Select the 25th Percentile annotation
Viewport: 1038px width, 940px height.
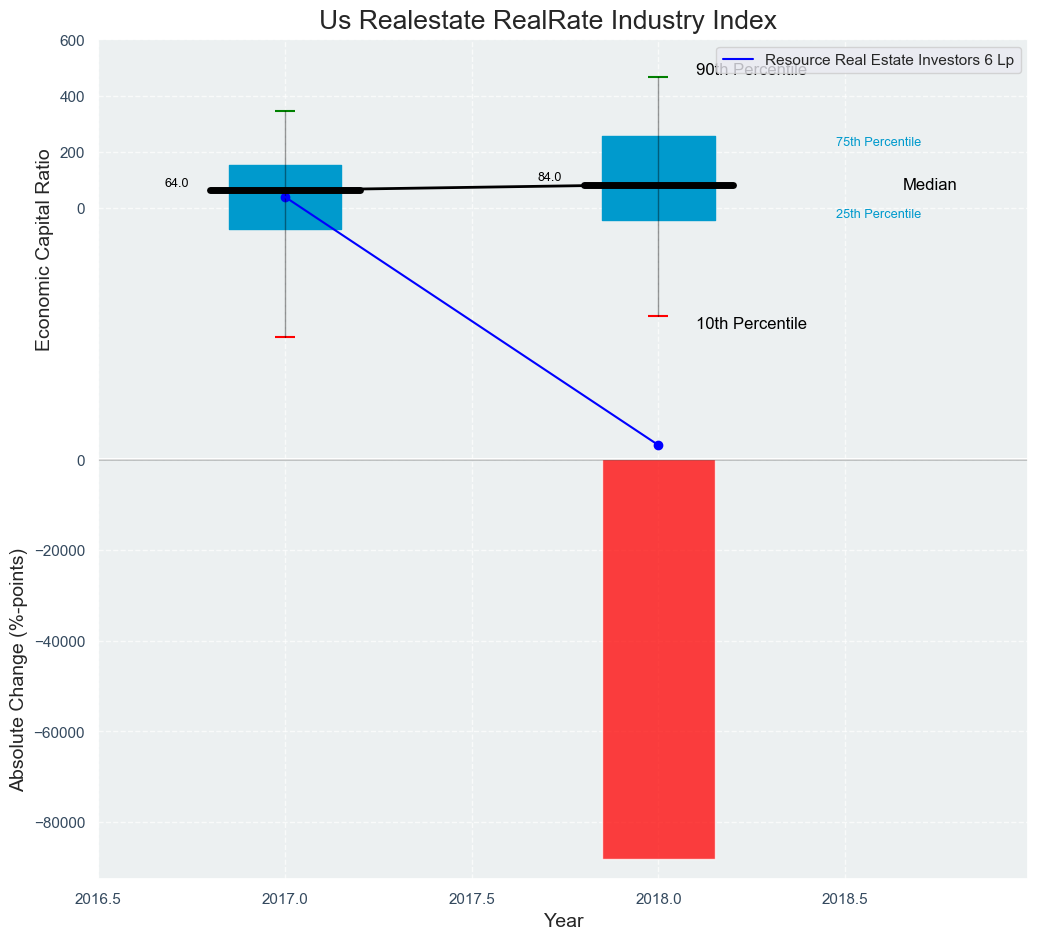click(878, 214)
